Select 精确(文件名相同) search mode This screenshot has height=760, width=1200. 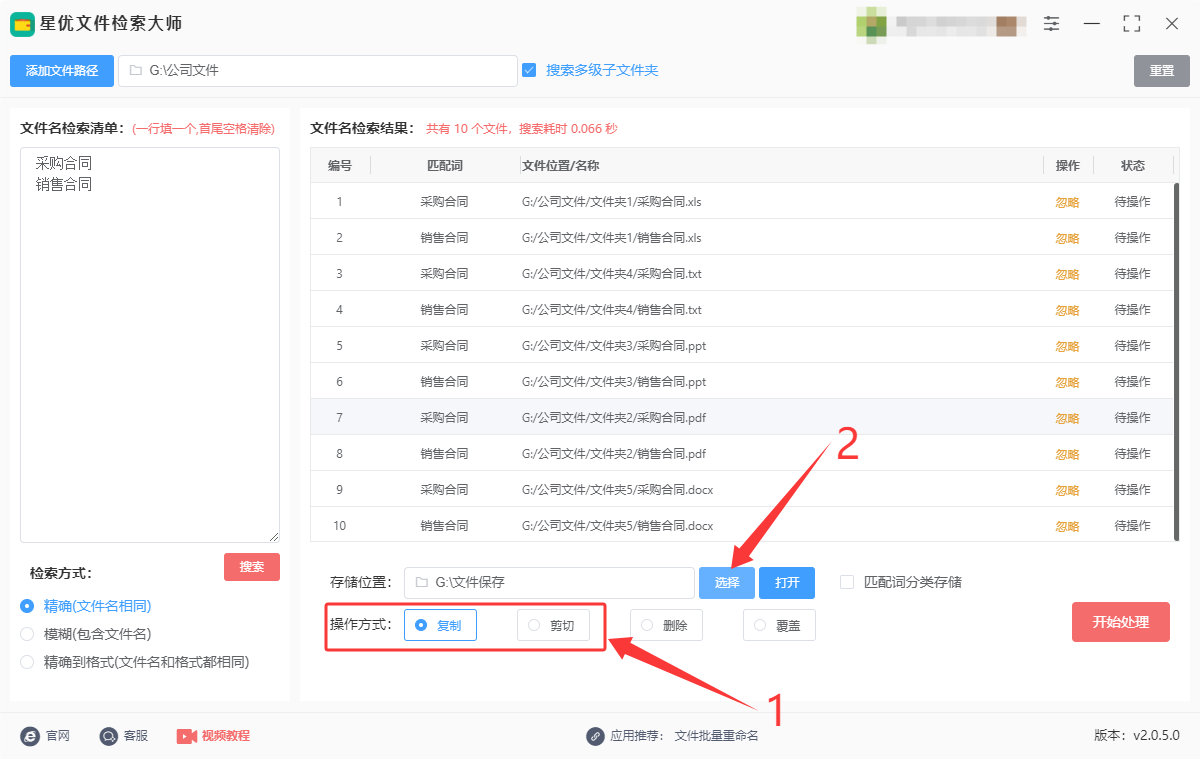tap(27, 606)
